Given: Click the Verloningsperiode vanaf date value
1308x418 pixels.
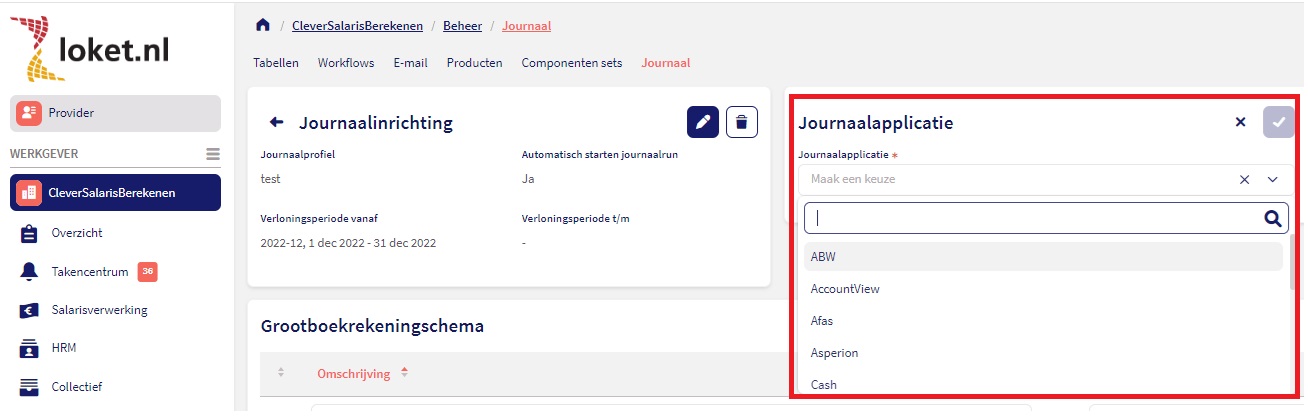Looking at the screenshot, I should point(348,243).
